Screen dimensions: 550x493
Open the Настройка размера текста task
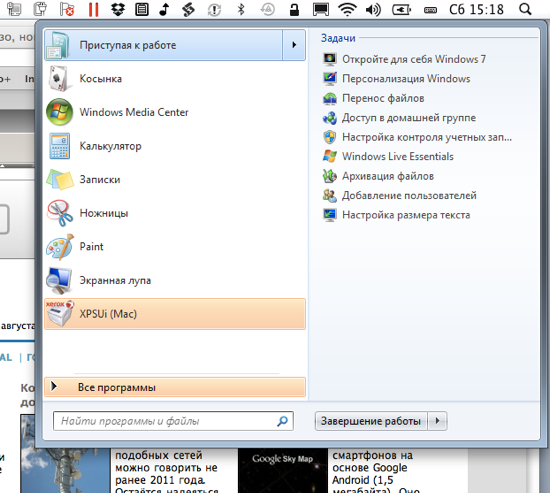point(396,215)
